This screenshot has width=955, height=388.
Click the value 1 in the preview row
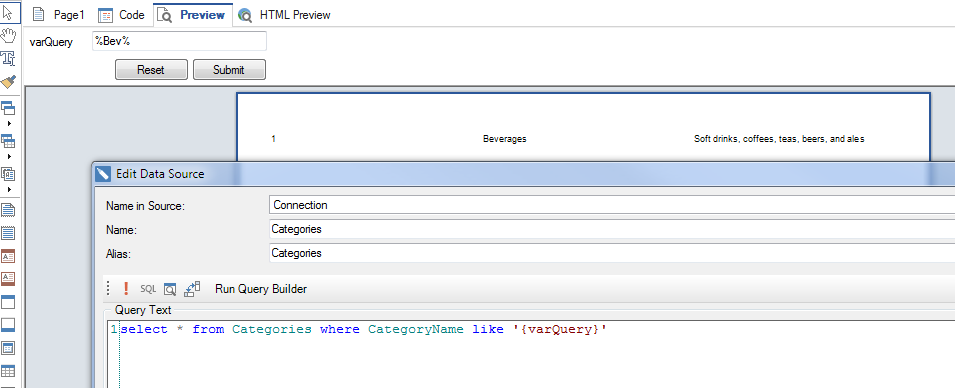click(x=273, y=139)
